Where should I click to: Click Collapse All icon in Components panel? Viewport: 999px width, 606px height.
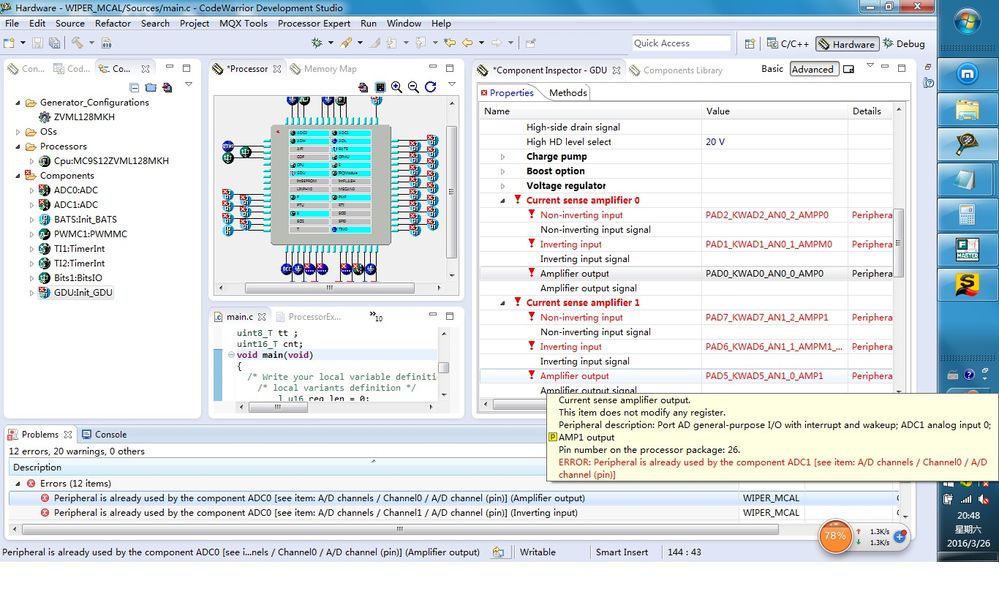click(x=134, y=87)
